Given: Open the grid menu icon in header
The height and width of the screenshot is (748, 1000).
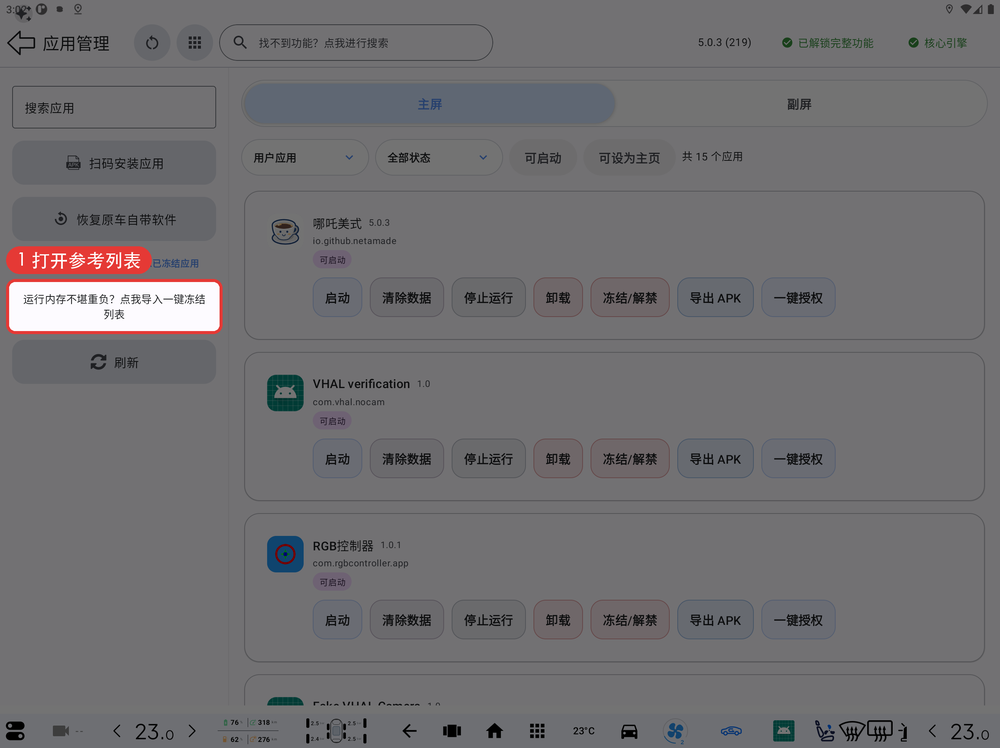Looking at the screenshot, I should click(195, 43).
